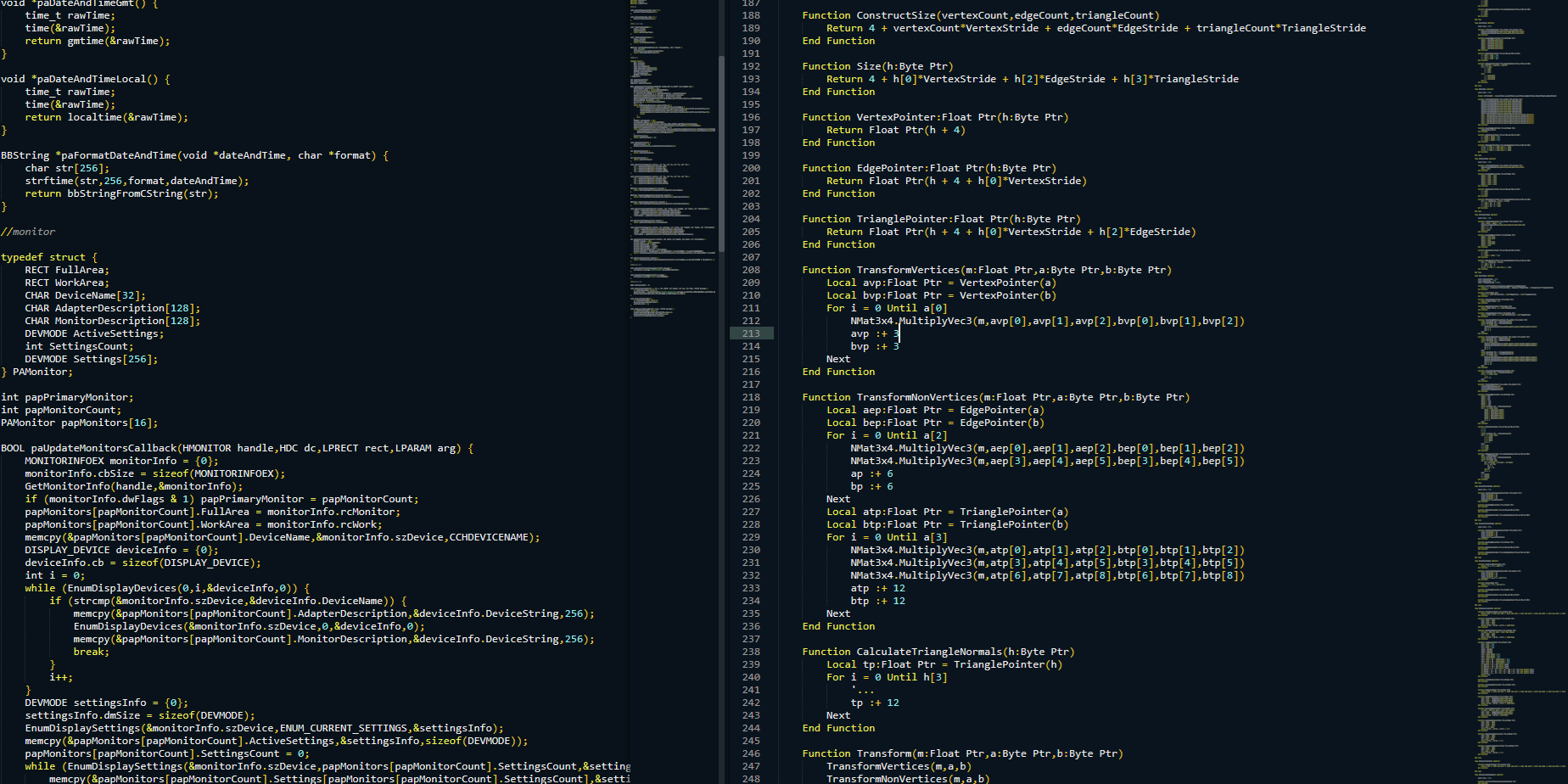Click 'For i = 0 Until a[2]' line
Image resolution: width=1568 pixels, height=784 pixels.
click(x=887, y=435)
